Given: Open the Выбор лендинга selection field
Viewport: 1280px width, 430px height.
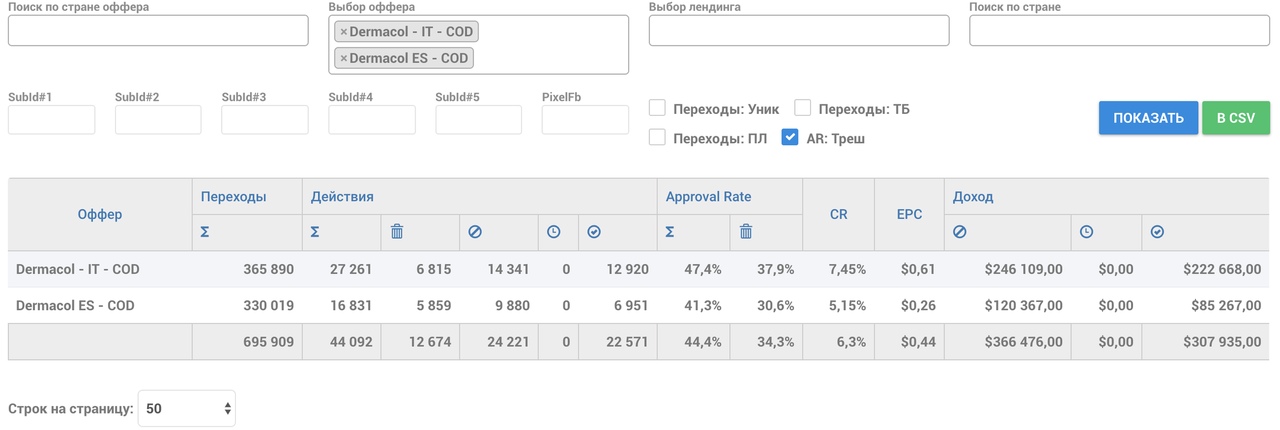Looking at the screenshot, I should click(x=799, y=31).
